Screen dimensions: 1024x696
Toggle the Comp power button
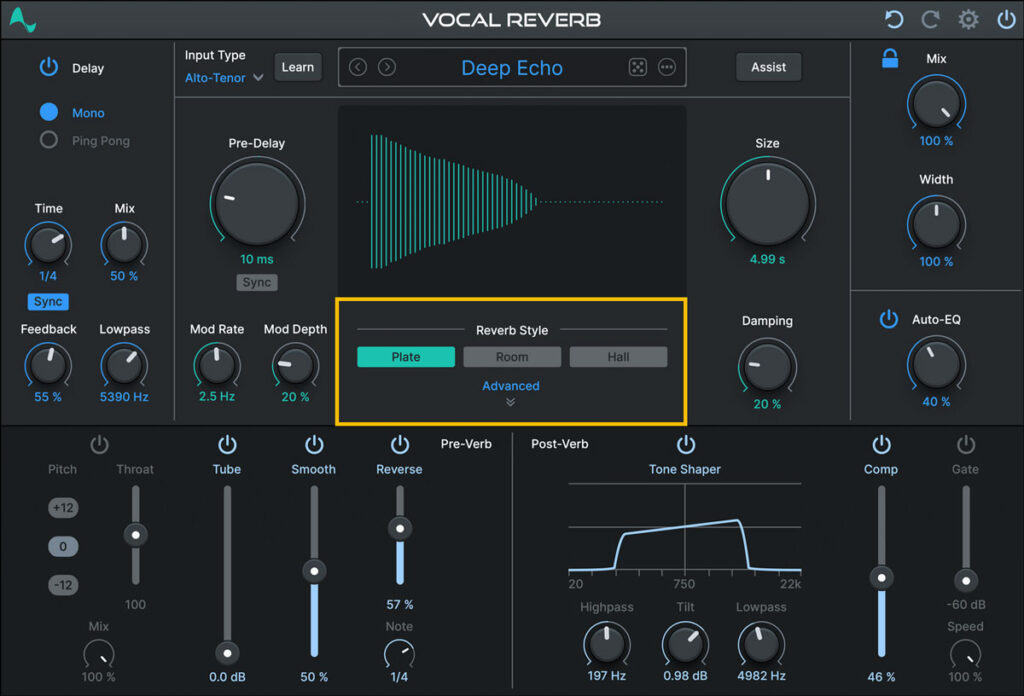click(x=882, y=445)
